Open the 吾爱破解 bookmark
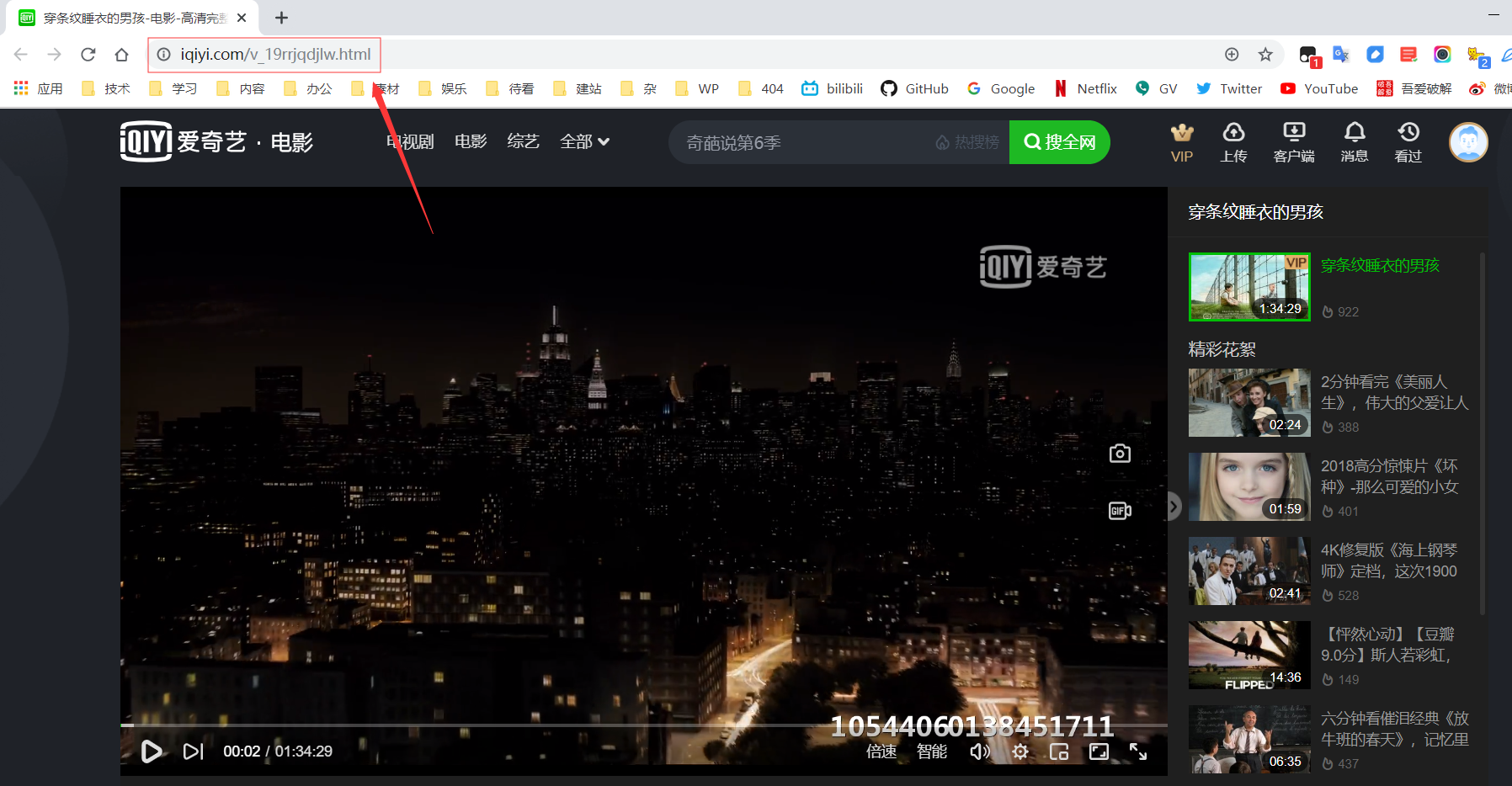The height and width of the screenshot is (786, 1512). coord(1414,88)
